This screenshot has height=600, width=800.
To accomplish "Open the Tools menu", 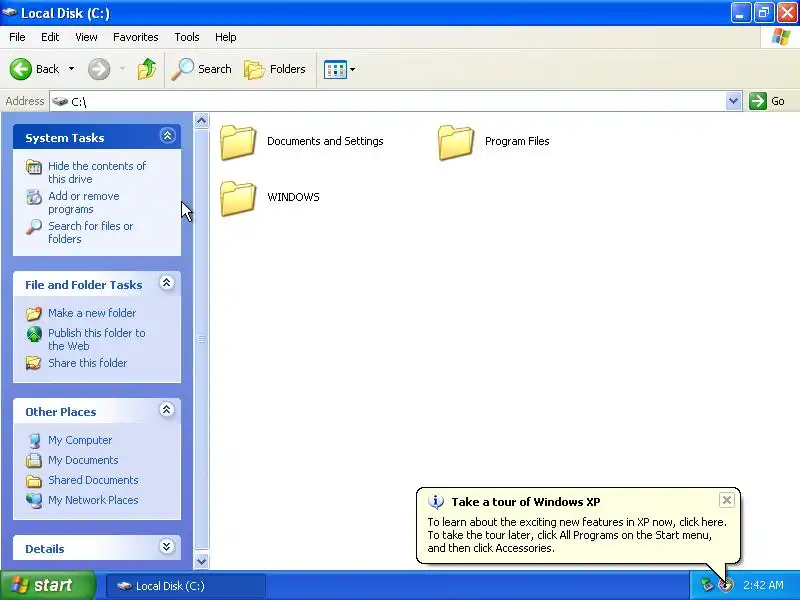I will pos(187,37).
